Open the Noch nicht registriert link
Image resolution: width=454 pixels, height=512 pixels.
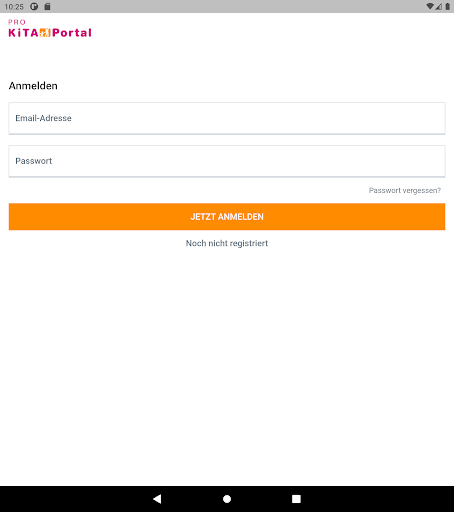[x=227, y=243]
